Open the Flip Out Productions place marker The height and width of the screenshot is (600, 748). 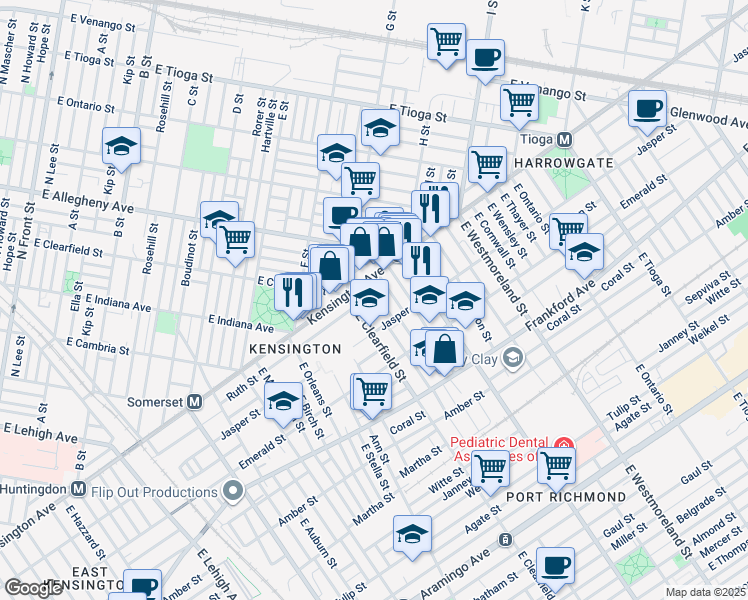233,491
